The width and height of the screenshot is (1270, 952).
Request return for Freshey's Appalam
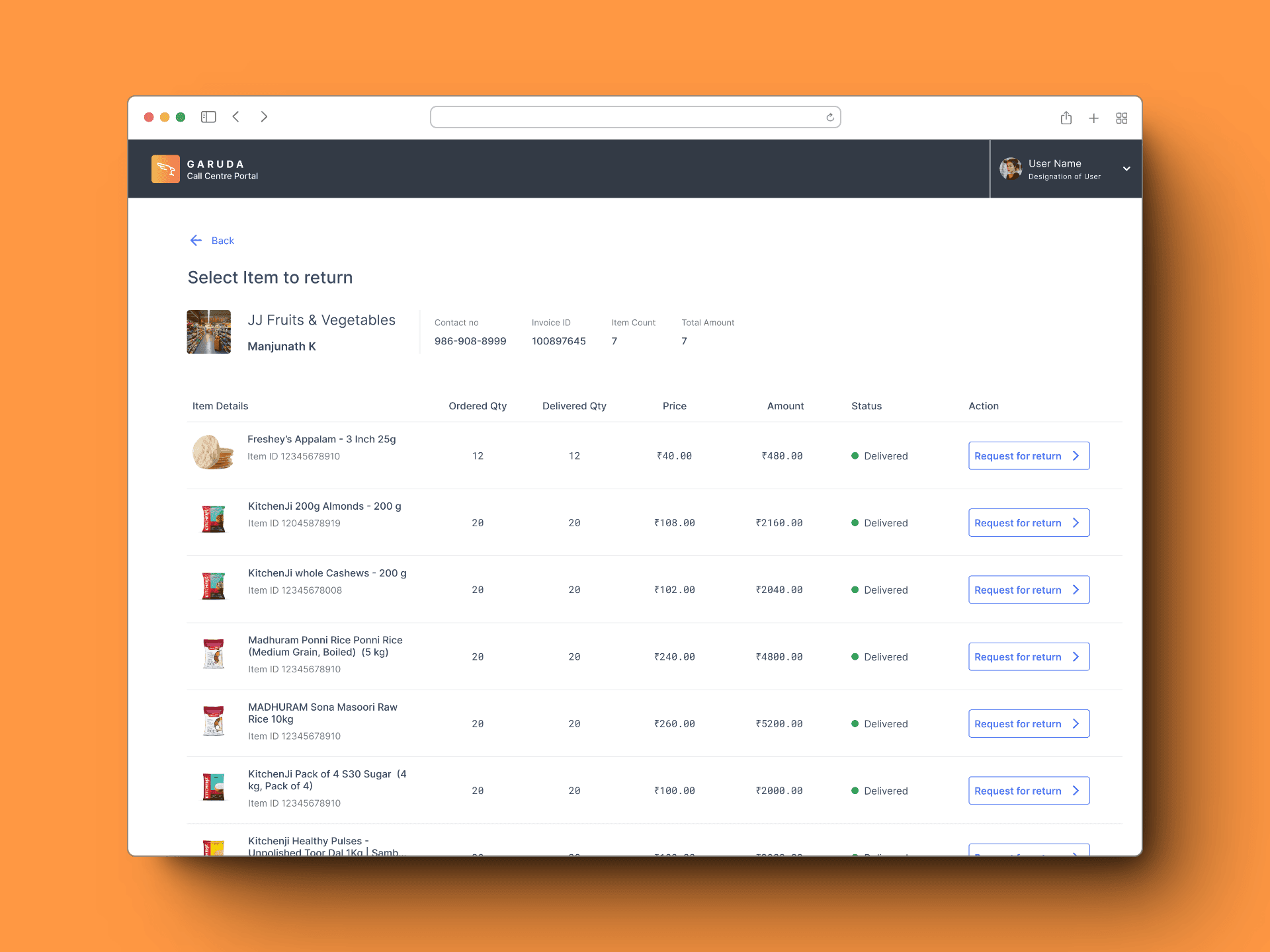point(1028,456)
